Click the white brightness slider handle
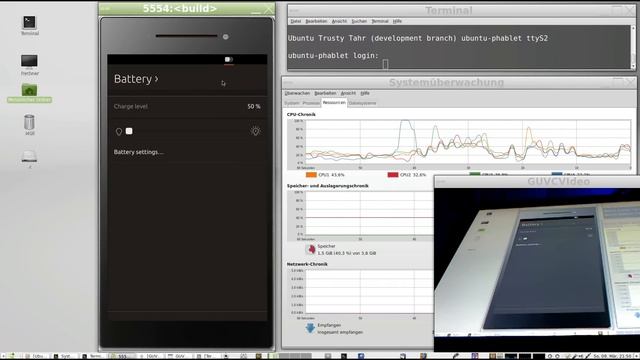The height and width of the screenshot is (360, 640). (x=129, y=131)
